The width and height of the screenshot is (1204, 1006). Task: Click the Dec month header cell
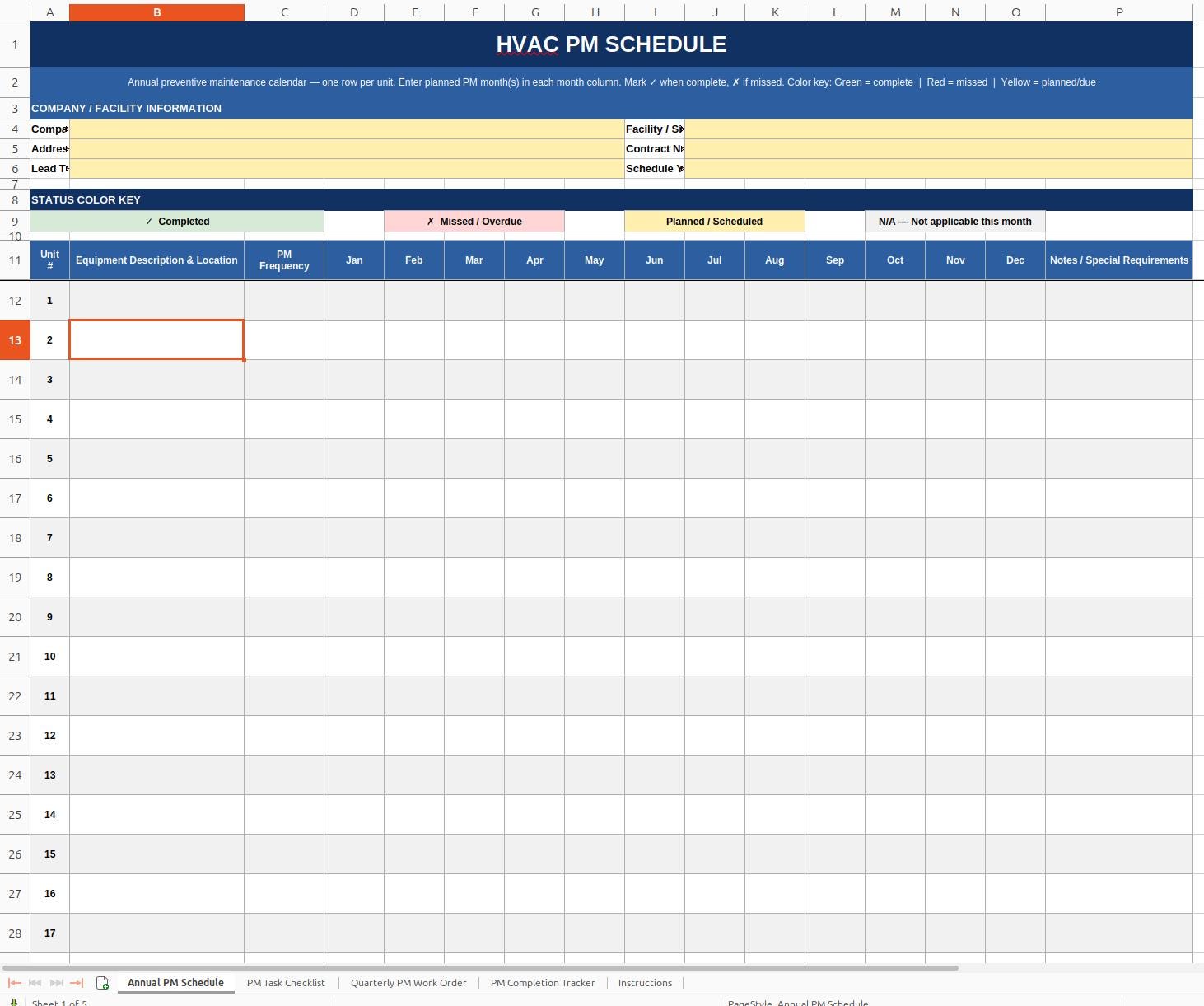pyautogui.click(x=1015, y=260)
